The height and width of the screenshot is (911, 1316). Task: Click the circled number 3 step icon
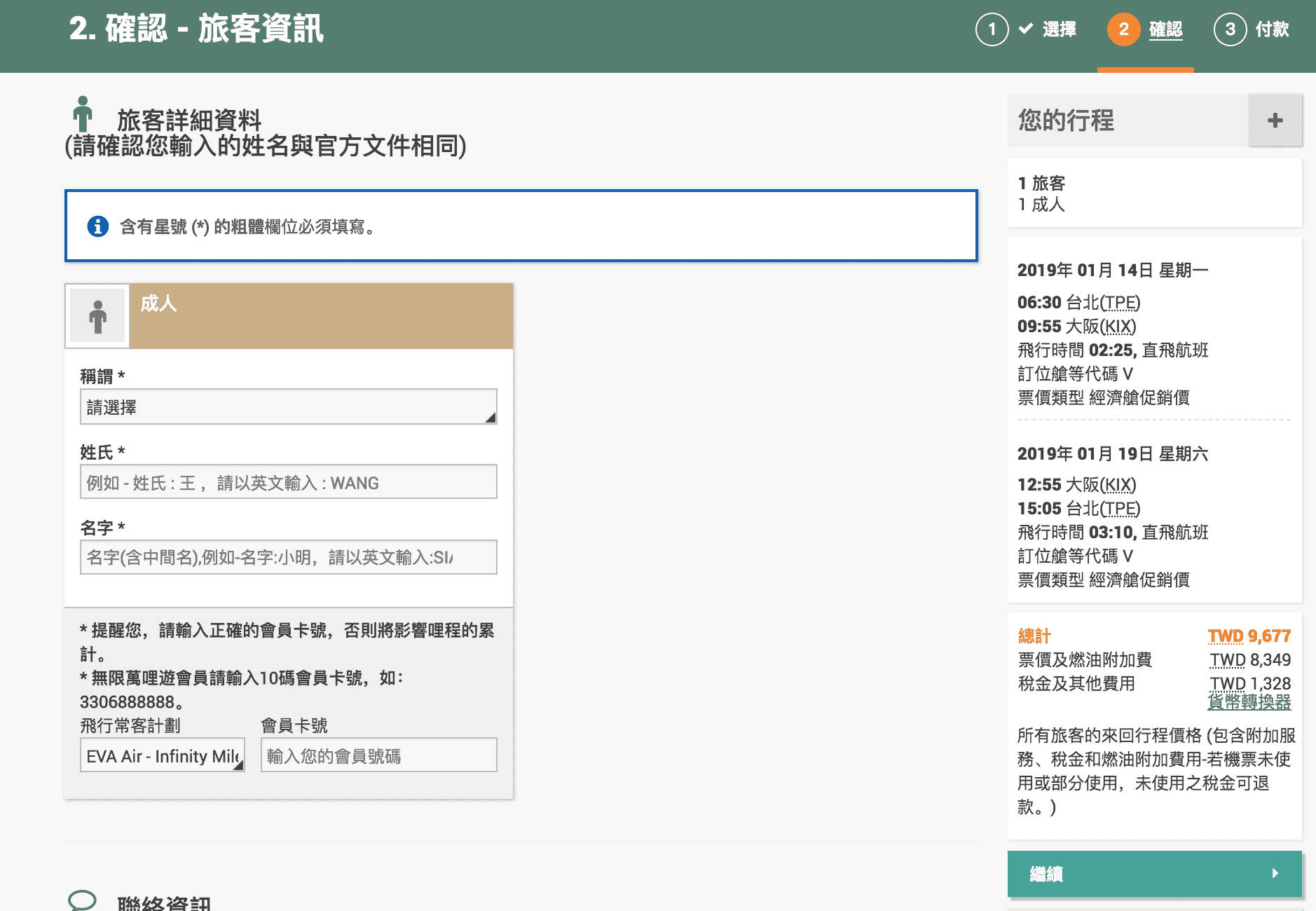(x=1230, y=29)
